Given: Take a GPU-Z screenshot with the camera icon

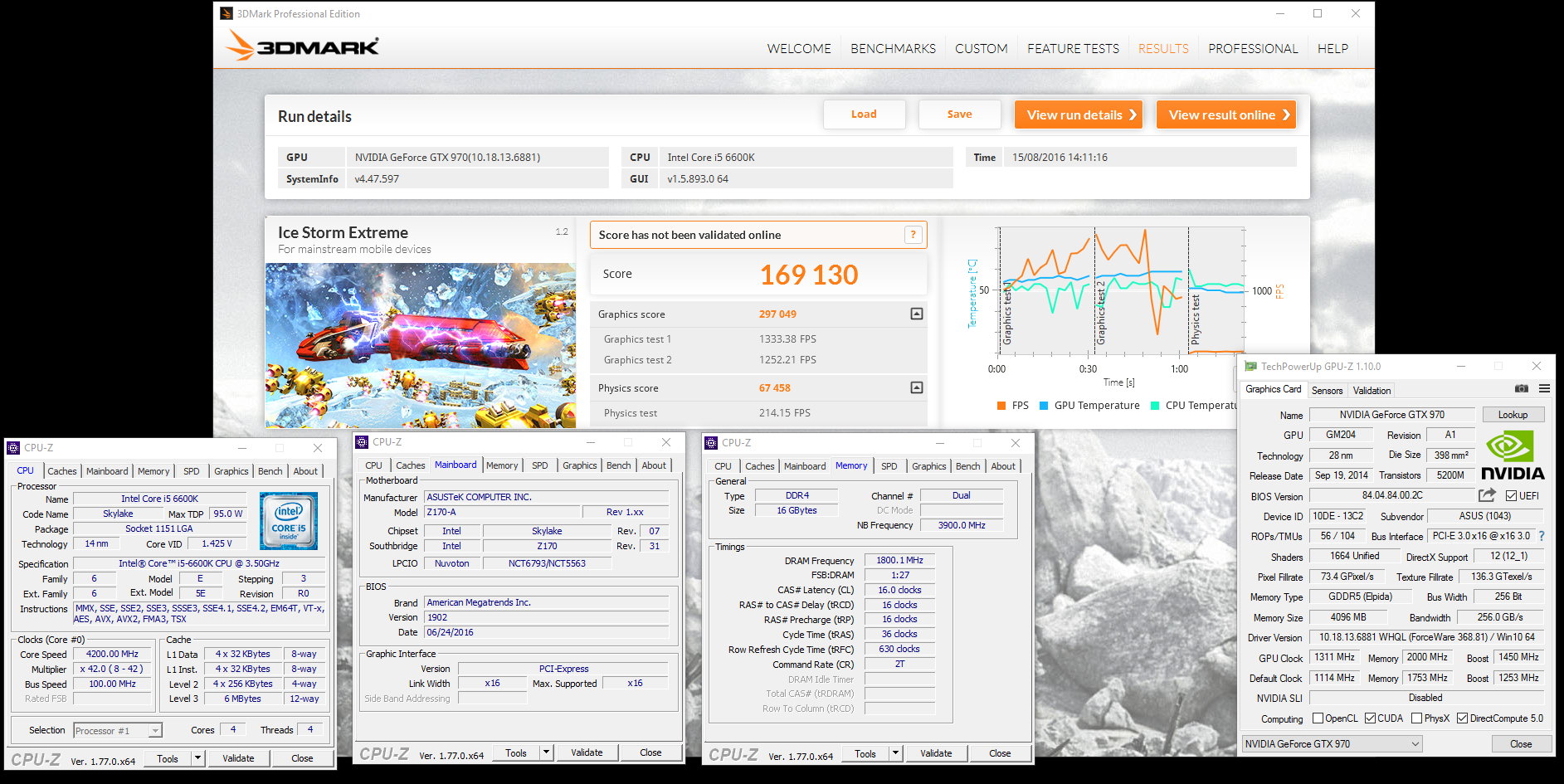Looking at the screenshot, I should (1521, 388).
